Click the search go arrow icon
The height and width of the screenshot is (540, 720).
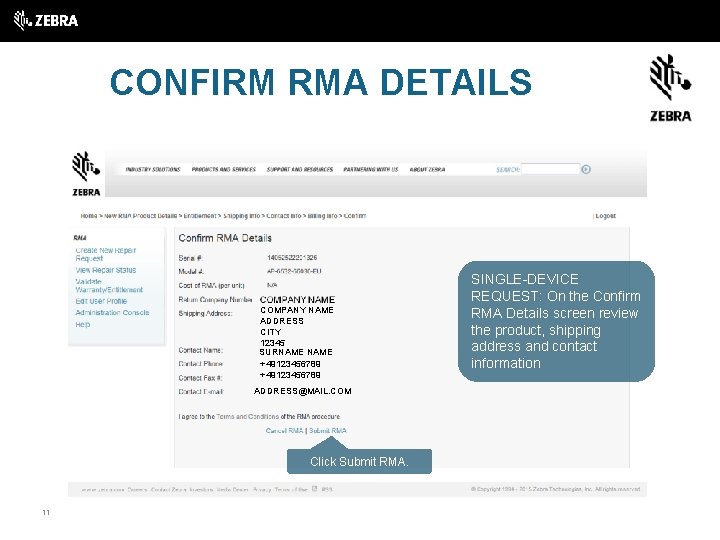586,169
